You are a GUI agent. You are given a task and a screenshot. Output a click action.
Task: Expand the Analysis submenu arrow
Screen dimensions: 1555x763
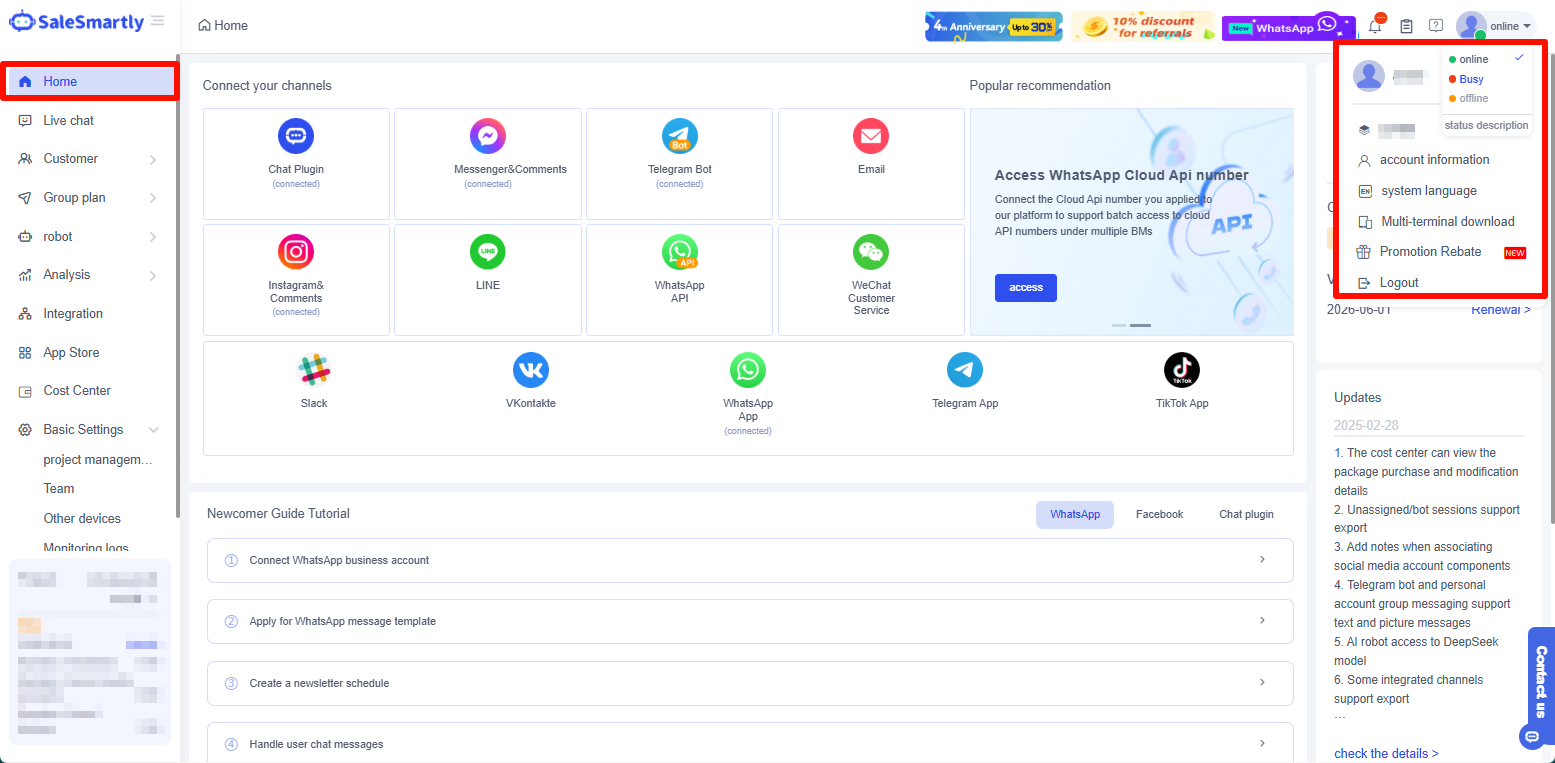tap(153, 275)
